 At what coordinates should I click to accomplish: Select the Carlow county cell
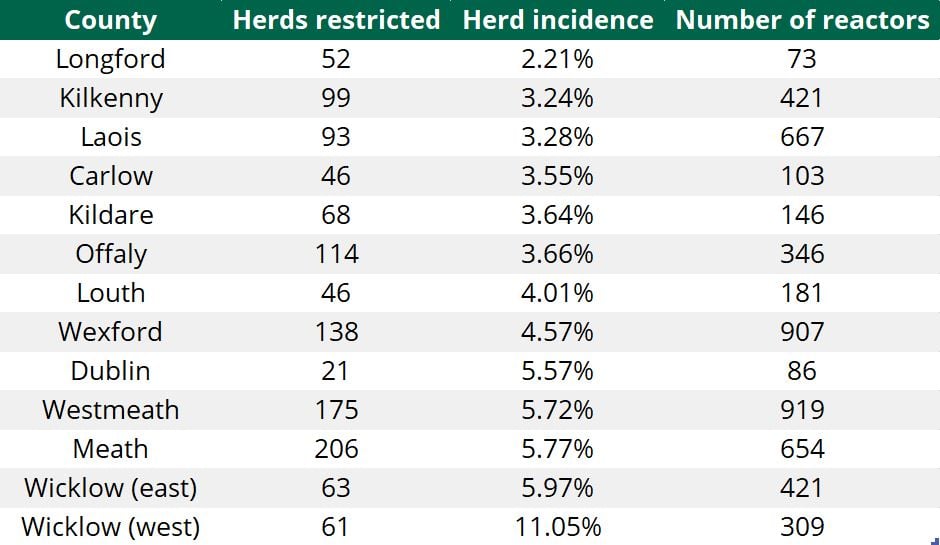110,176
